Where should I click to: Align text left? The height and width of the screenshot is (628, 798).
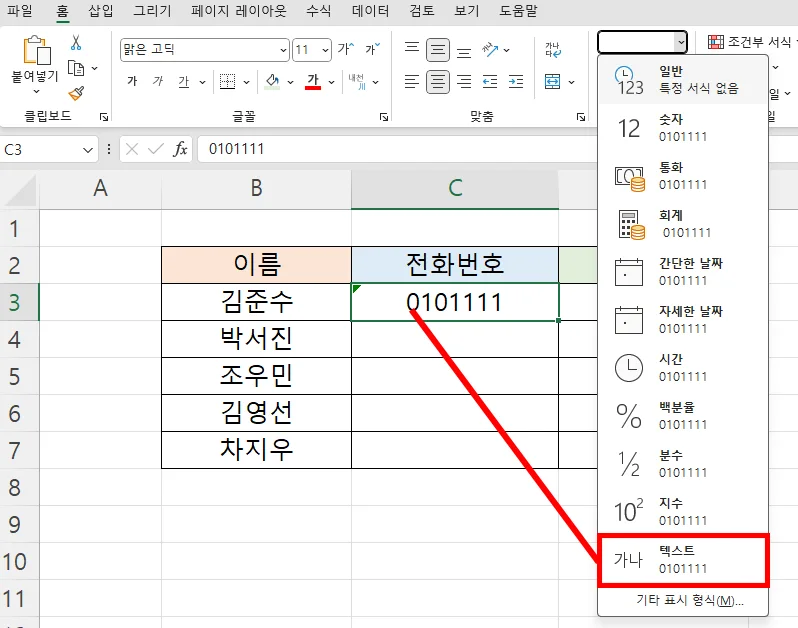[x=412, y=81]
